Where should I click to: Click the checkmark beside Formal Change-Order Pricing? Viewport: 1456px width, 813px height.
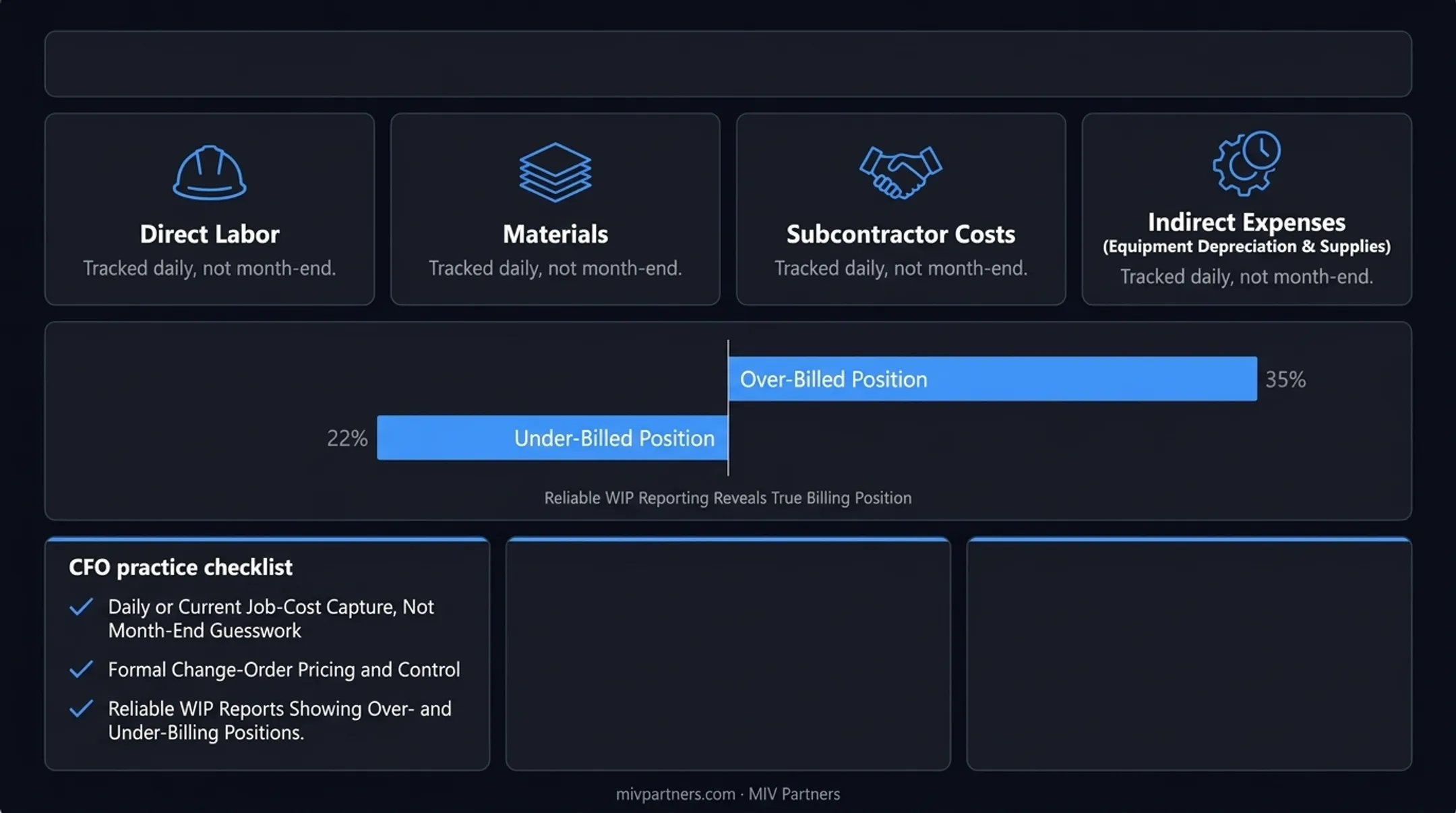click(x=81, y=669)
